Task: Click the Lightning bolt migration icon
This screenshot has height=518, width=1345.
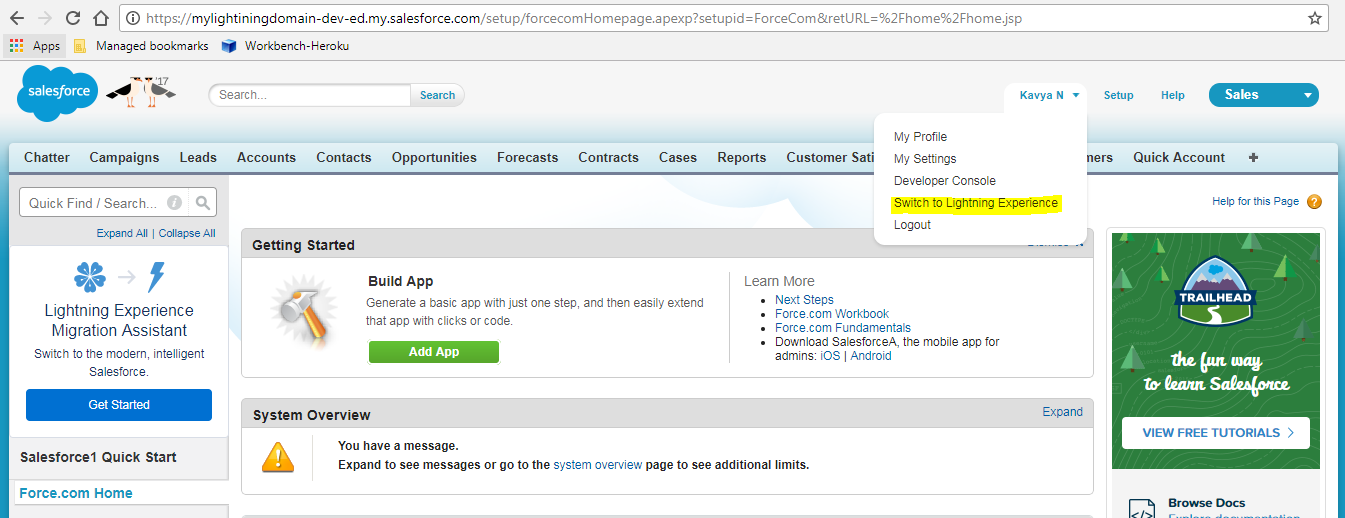Action: (156, 277)
